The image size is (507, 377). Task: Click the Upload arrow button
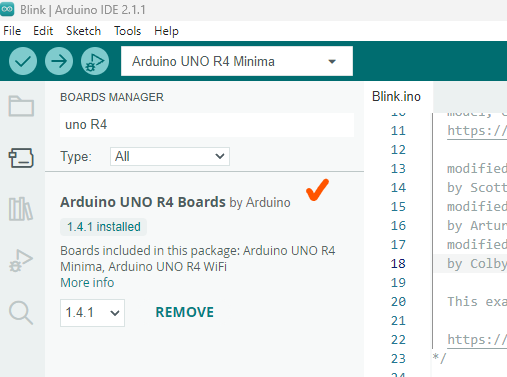pos(59,61)
